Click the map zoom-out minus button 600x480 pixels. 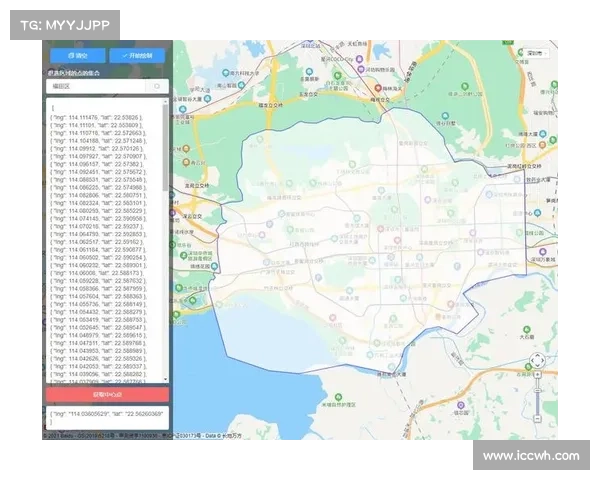pos(538,419)
